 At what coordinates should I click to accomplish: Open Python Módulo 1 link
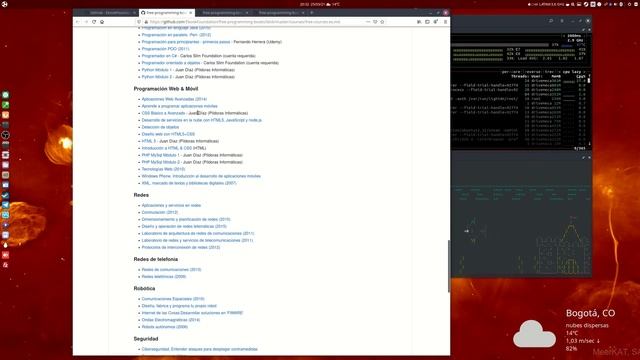156,70
